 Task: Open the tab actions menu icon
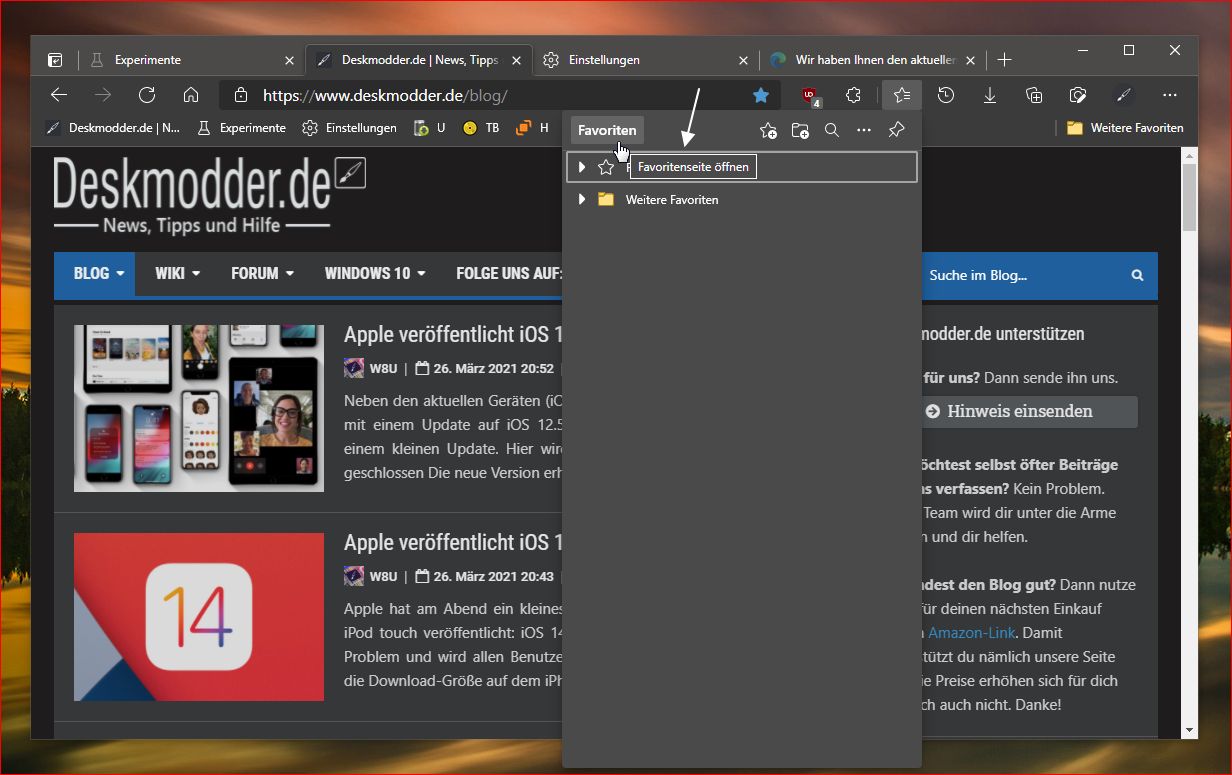(x=55, y=60)
